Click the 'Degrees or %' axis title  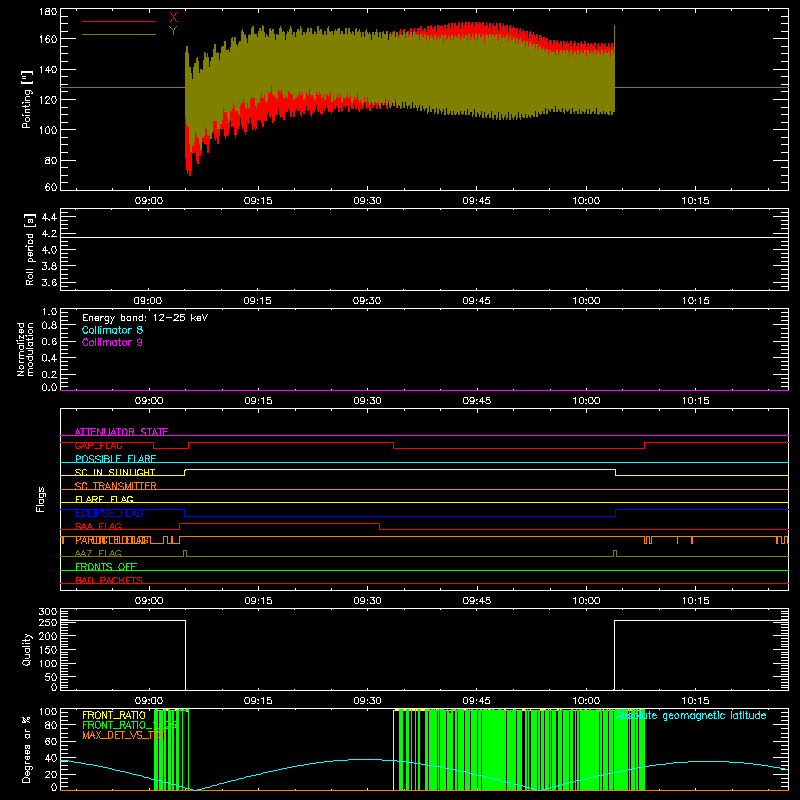tap(27, 749)
